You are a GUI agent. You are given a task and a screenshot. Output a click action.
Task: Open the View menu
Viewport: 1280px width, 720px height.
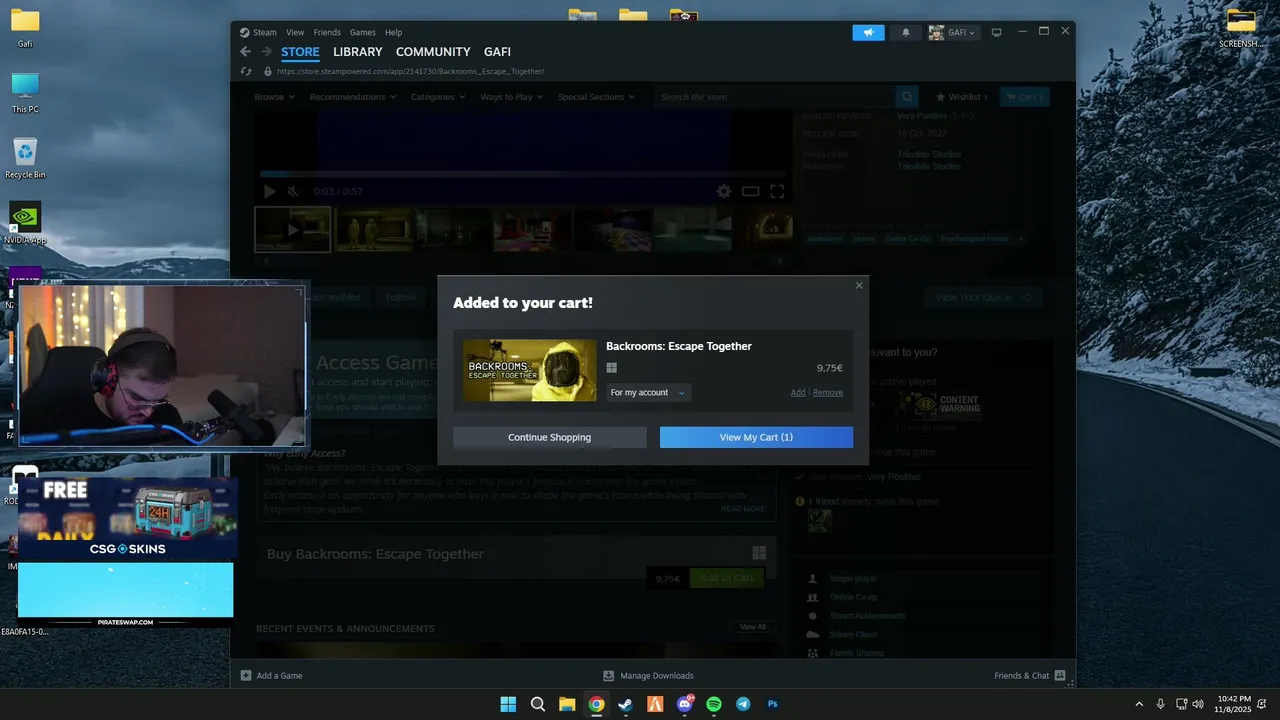[295, 32]
